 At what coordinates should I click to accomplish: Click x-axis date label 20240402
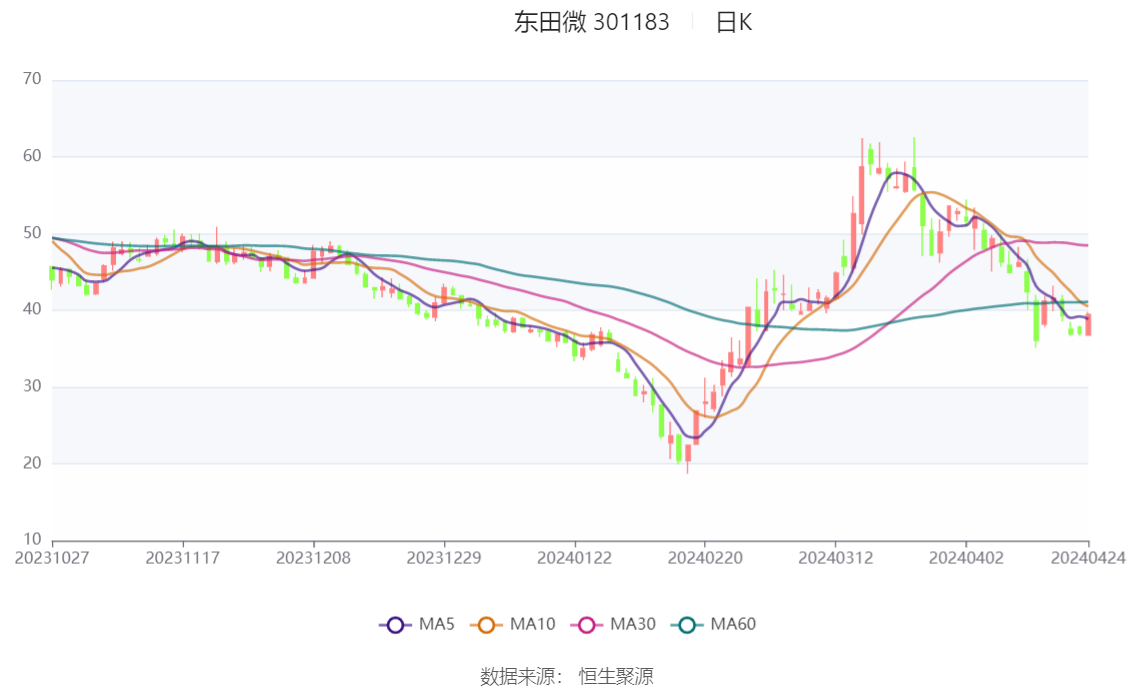[x=965, y=558]
